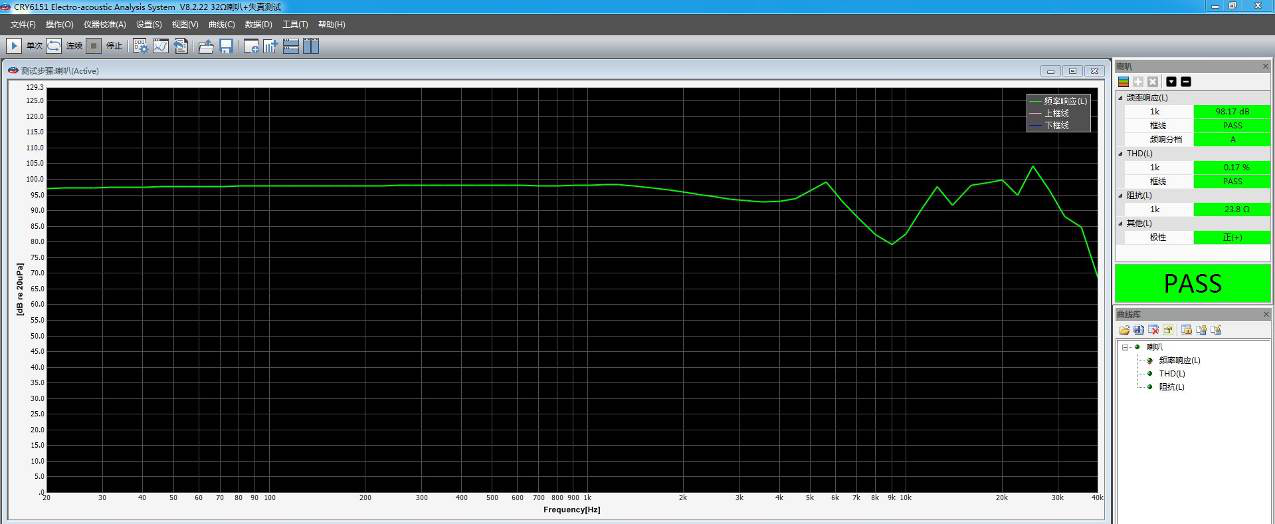
Task: Start a single-run test with the play icon
Action: tap(14, 46)
